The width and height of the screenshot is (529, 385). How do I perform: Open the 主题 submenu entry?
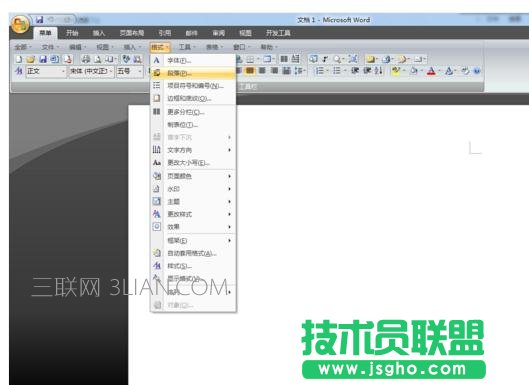click(x=193, y=201)
